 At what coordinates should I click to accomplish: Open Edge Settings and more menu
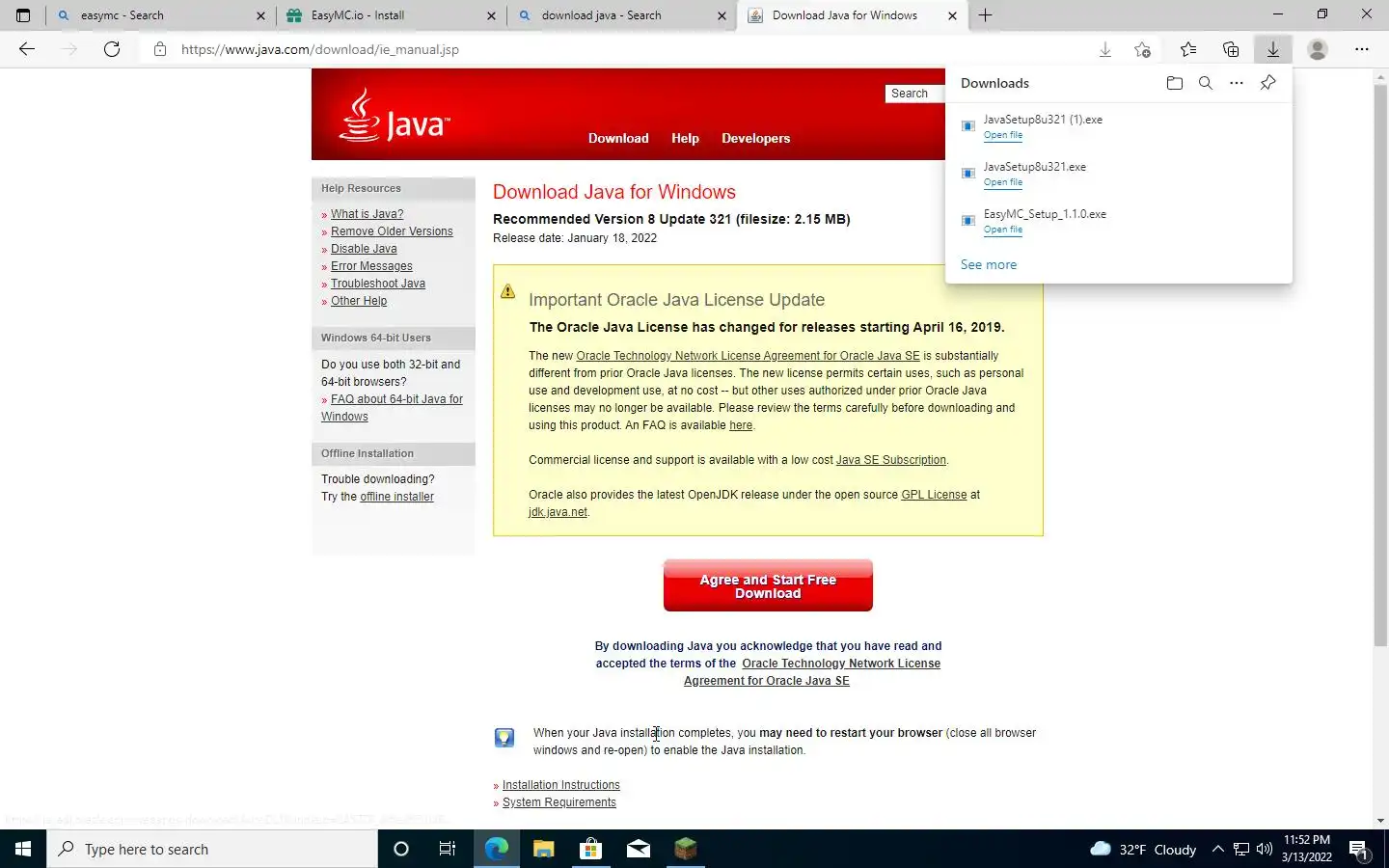(x=1362, y=49)
